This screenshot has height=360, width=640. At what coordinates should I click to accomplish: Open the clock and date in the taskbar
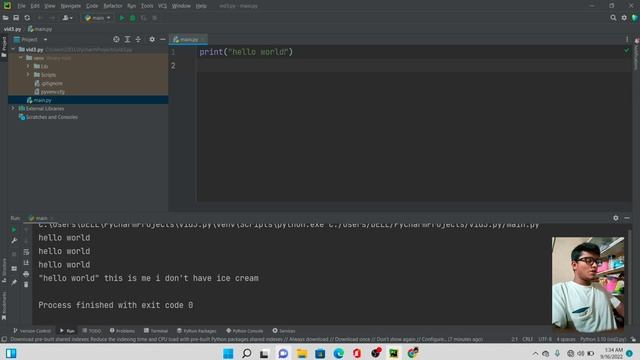611,353
